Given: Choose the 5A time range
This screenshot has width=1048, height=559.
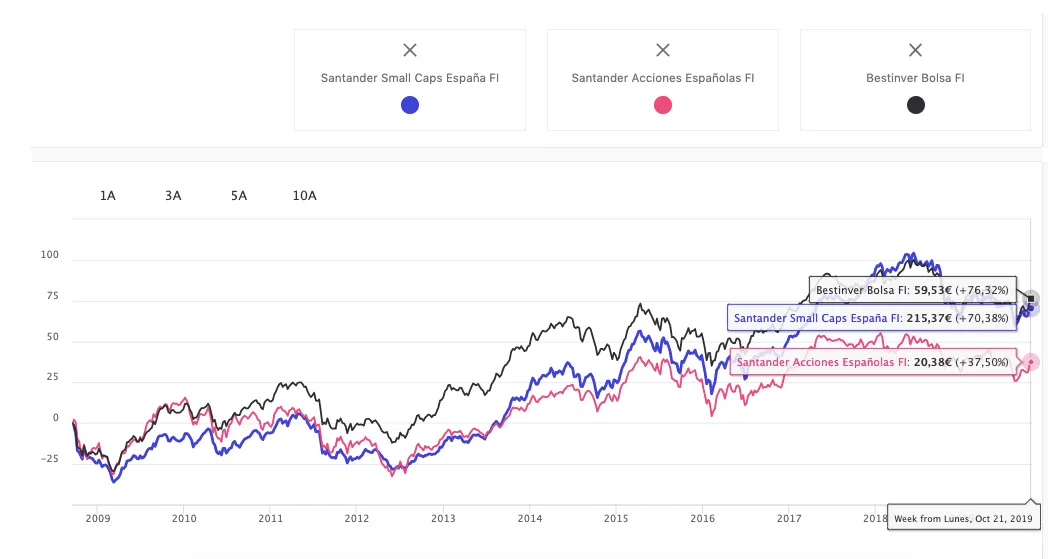Looking at the screenshot, I should click(x=238, y=196).
